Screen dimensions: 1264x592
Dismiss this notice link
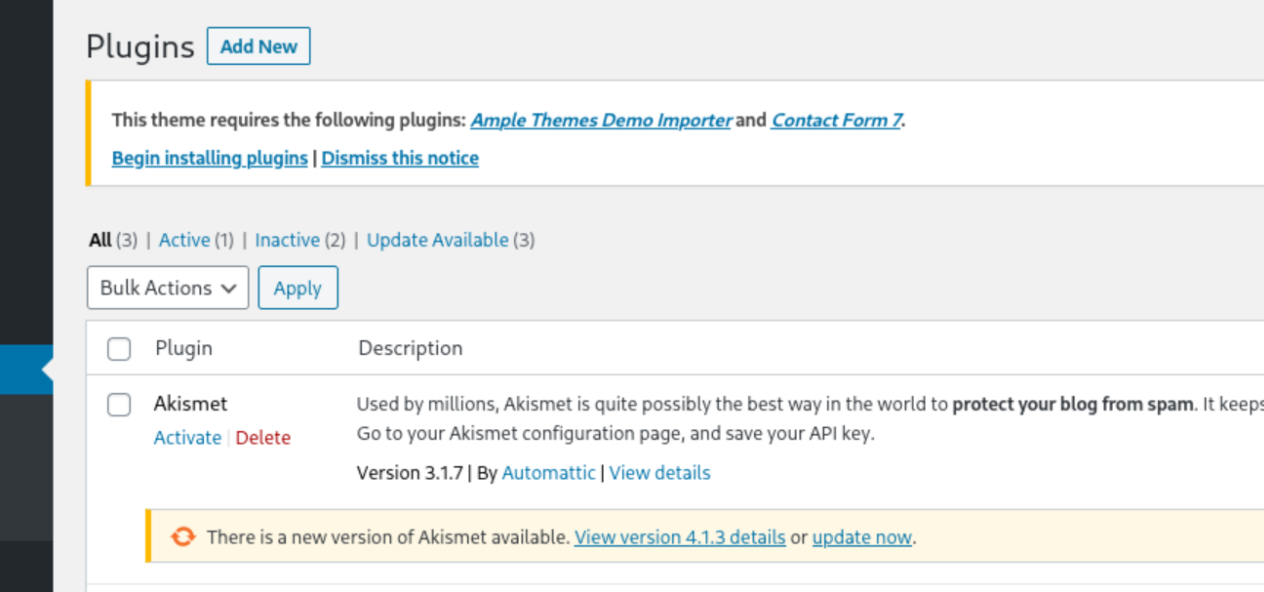coord(400,158)
